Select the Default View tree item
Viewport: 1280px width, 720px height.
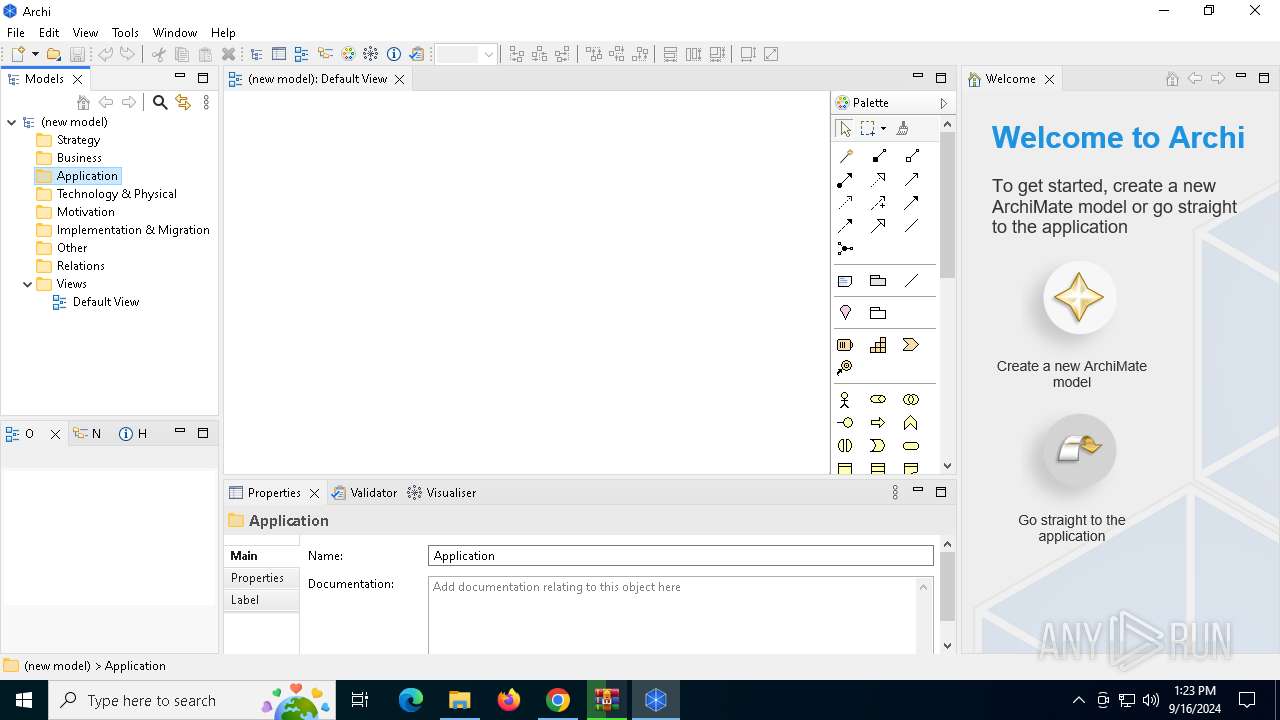pyautogui.click(x=106, y=302)
